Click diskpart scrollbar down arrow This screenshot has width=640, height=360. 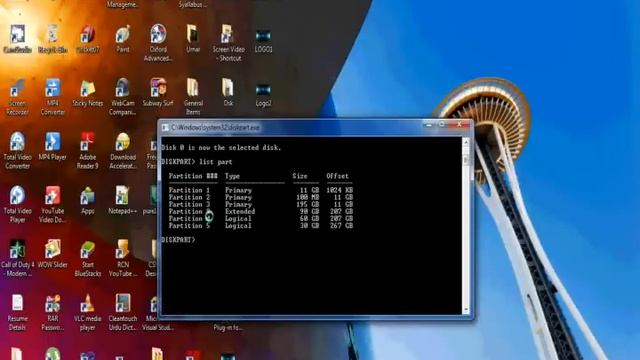coord(466,311)
